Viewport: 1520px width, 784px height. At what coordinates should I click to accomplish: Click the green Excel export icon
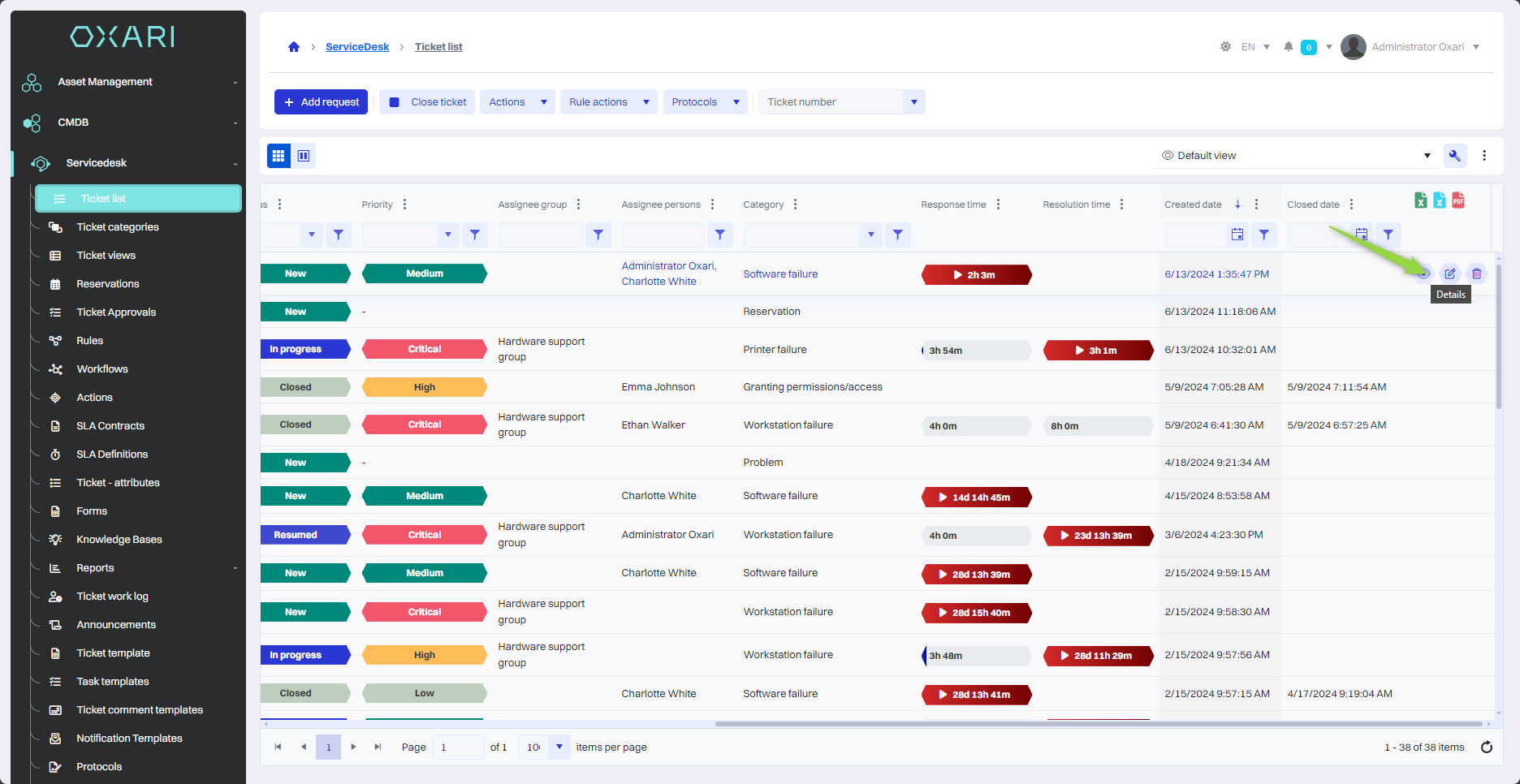click(1420, 200)
